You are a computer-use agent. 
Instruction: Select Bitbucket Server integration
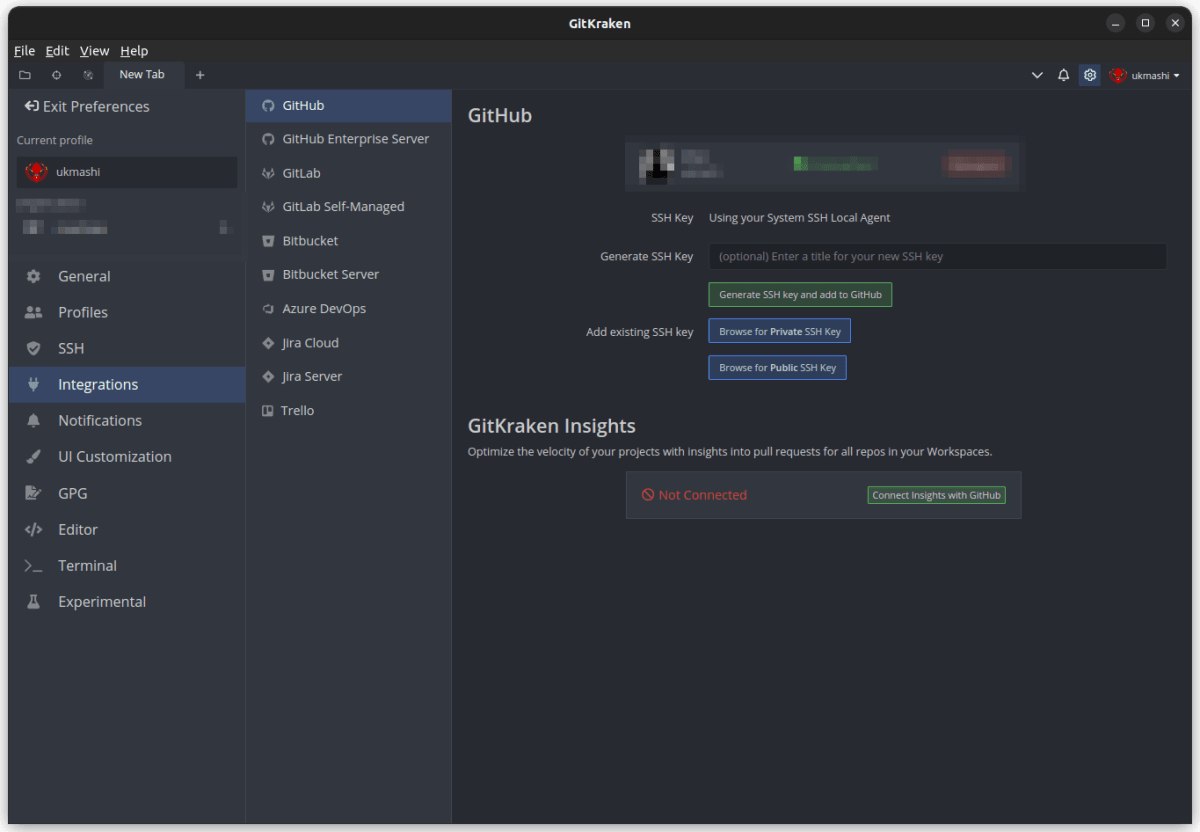(349, 274)
